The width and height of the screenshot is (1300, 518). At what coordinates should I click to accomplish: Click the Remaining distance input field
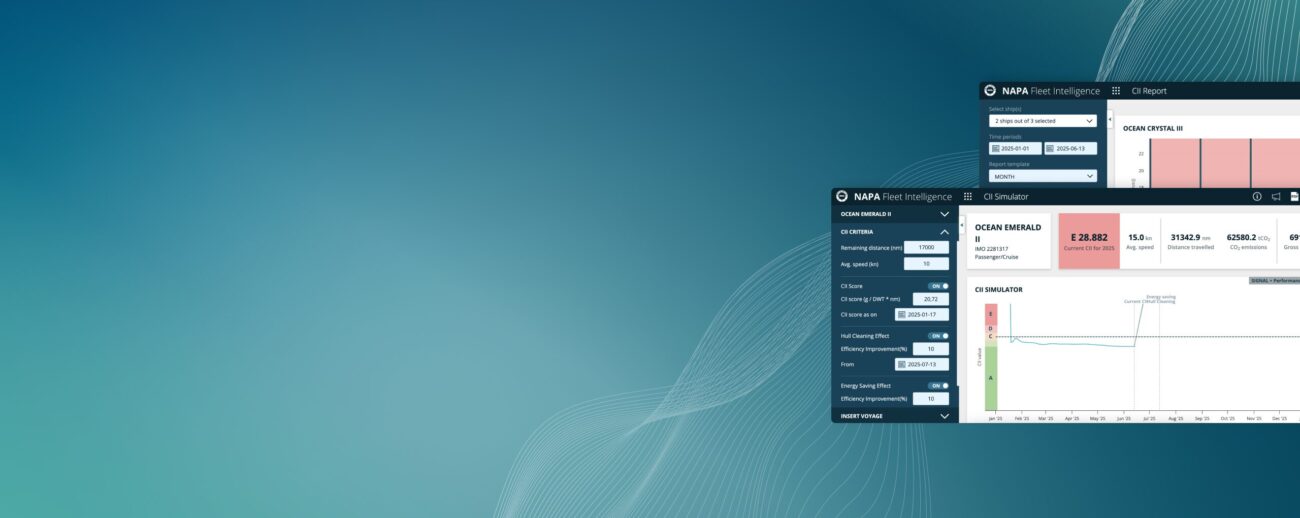click(x=926, y=247)
